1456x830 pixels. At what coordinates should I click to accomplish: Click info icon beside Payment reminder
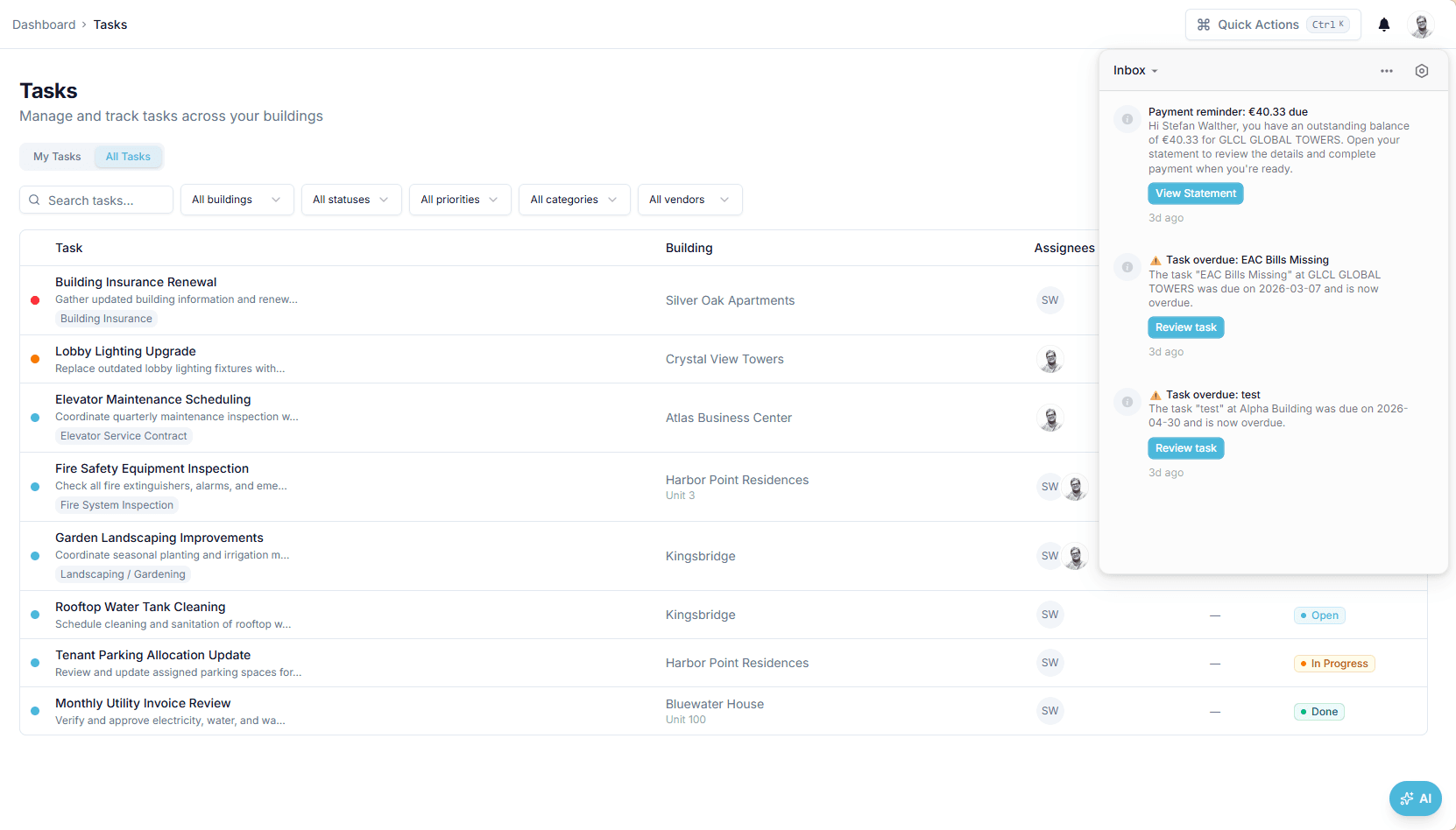tap(1127, 119)
